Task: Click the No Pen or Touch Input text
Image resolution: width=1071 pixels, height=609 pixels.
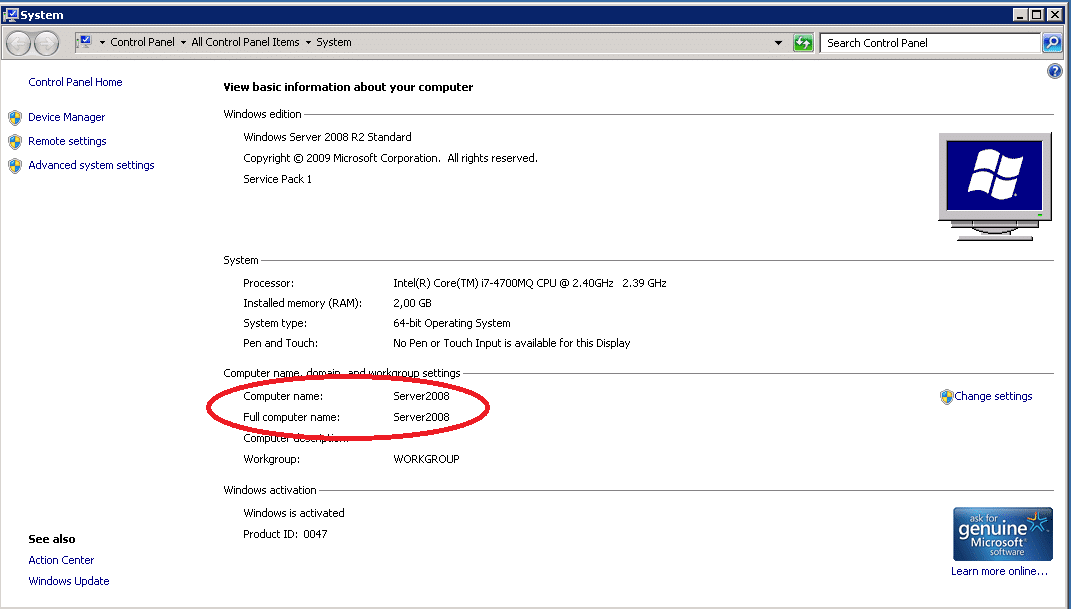Action: point(512,343)
